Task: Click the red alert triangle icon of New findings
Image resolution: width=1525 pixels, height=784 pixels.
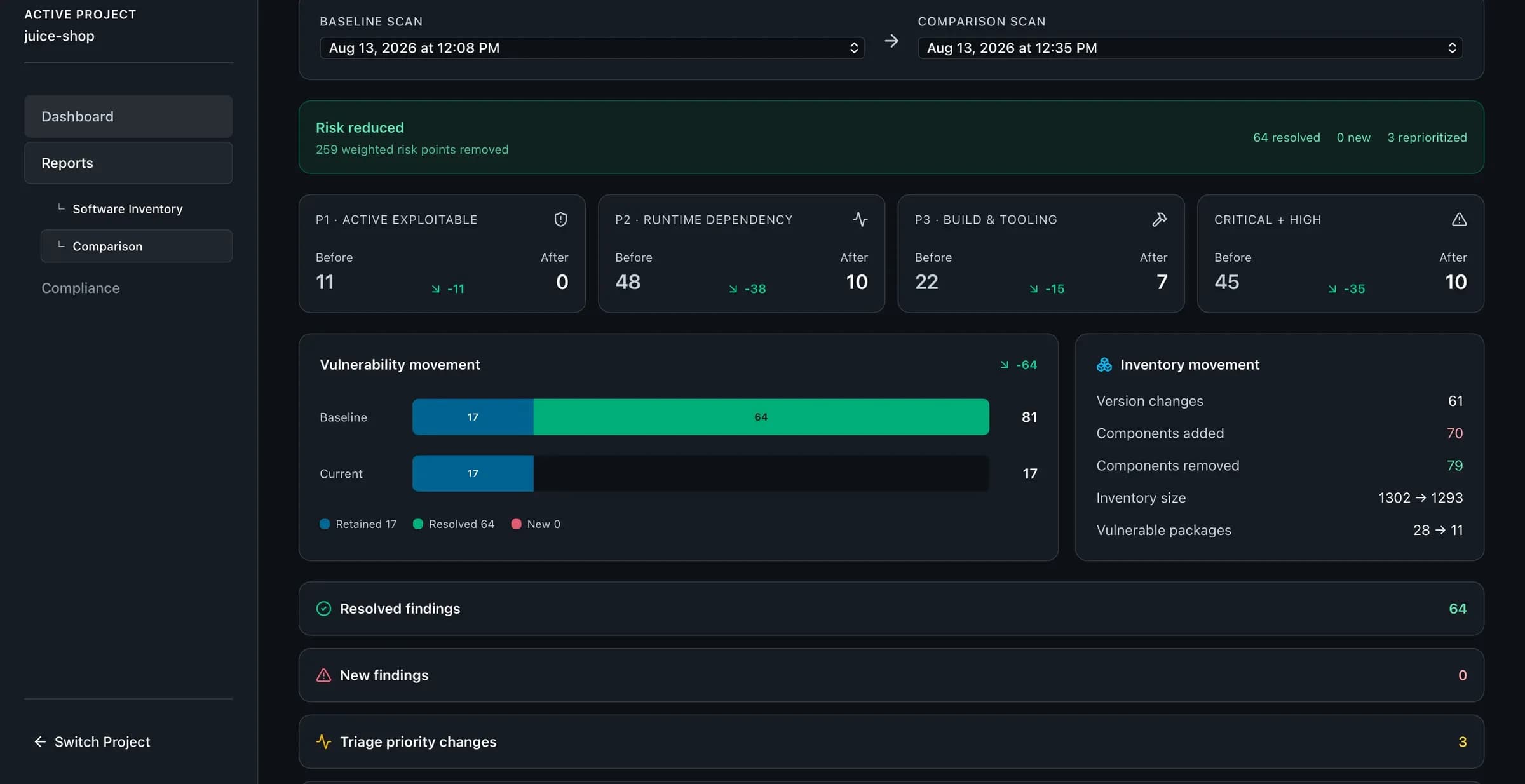Action: [x=323, y=675]
